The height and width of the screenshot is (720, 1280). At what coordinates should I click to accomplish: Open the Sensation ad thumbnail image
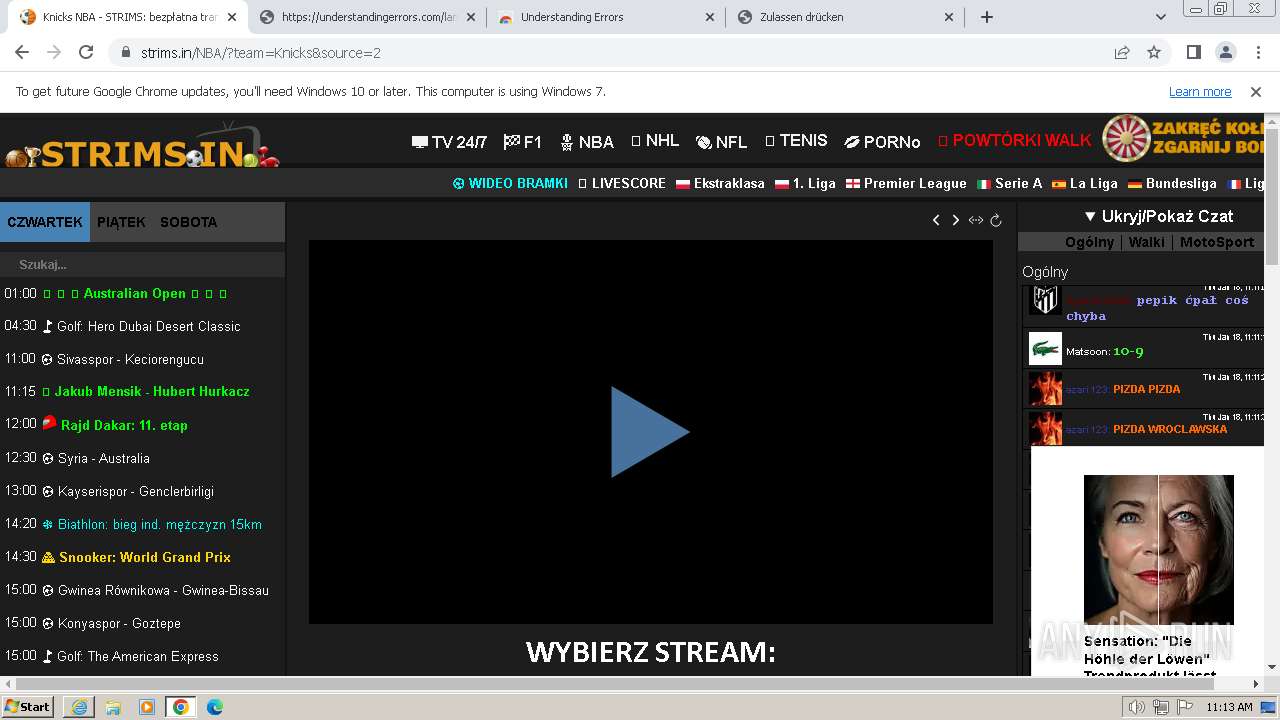pos(1158,550)
